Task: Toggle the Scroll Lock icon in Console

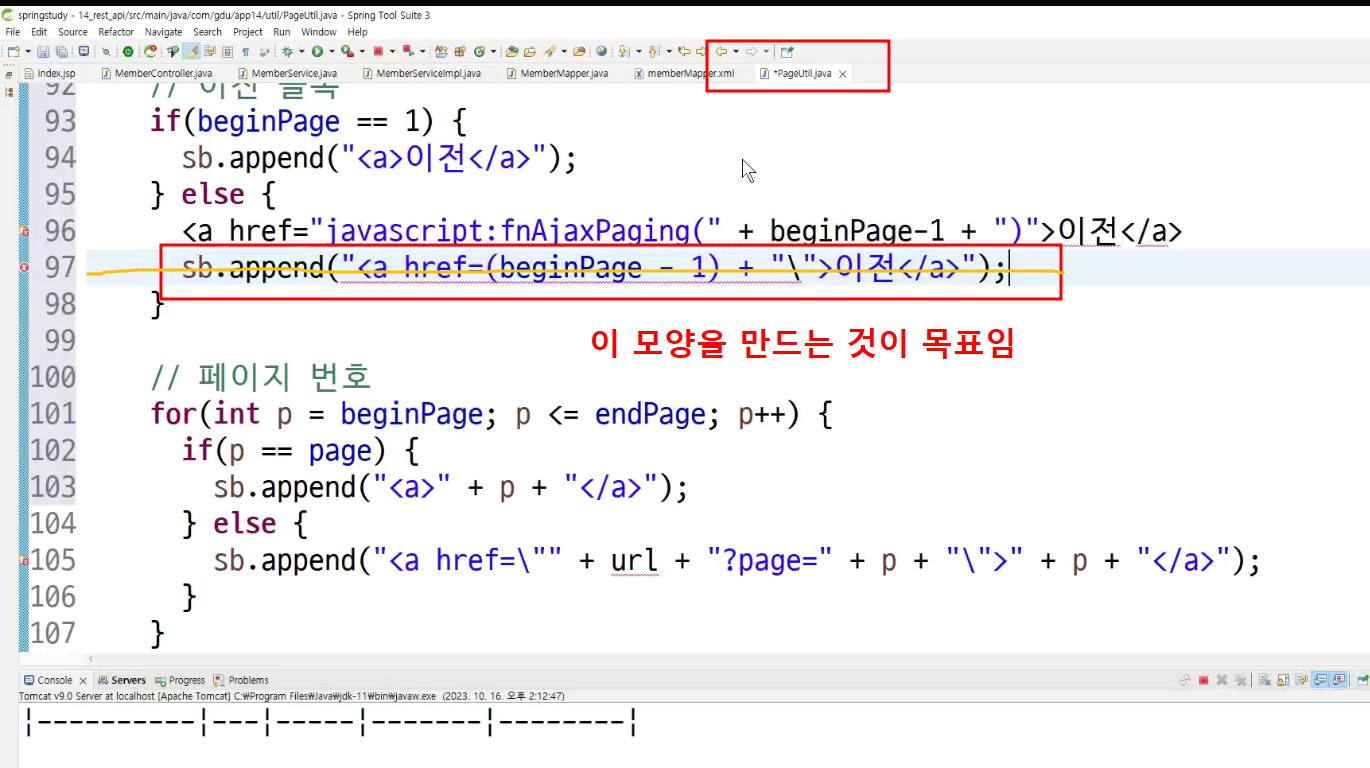Action: pyautogui.click(x=1283, y=680)
